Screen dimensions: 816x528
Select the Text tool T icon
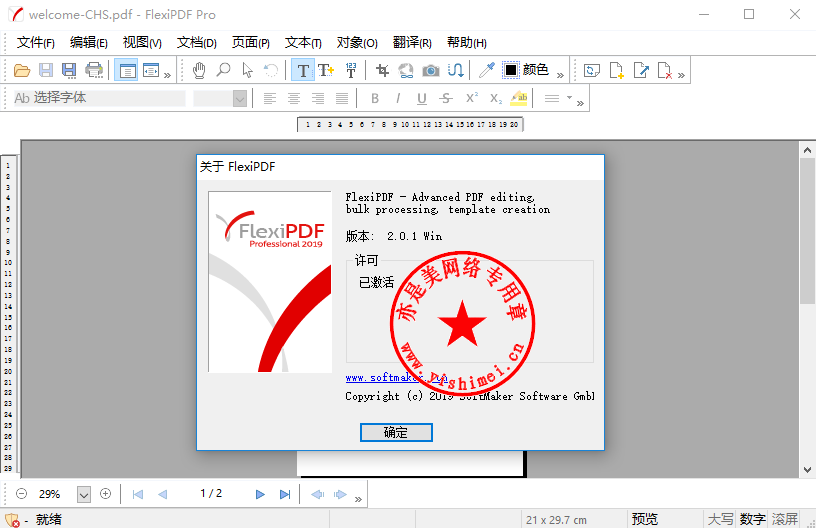303,70
